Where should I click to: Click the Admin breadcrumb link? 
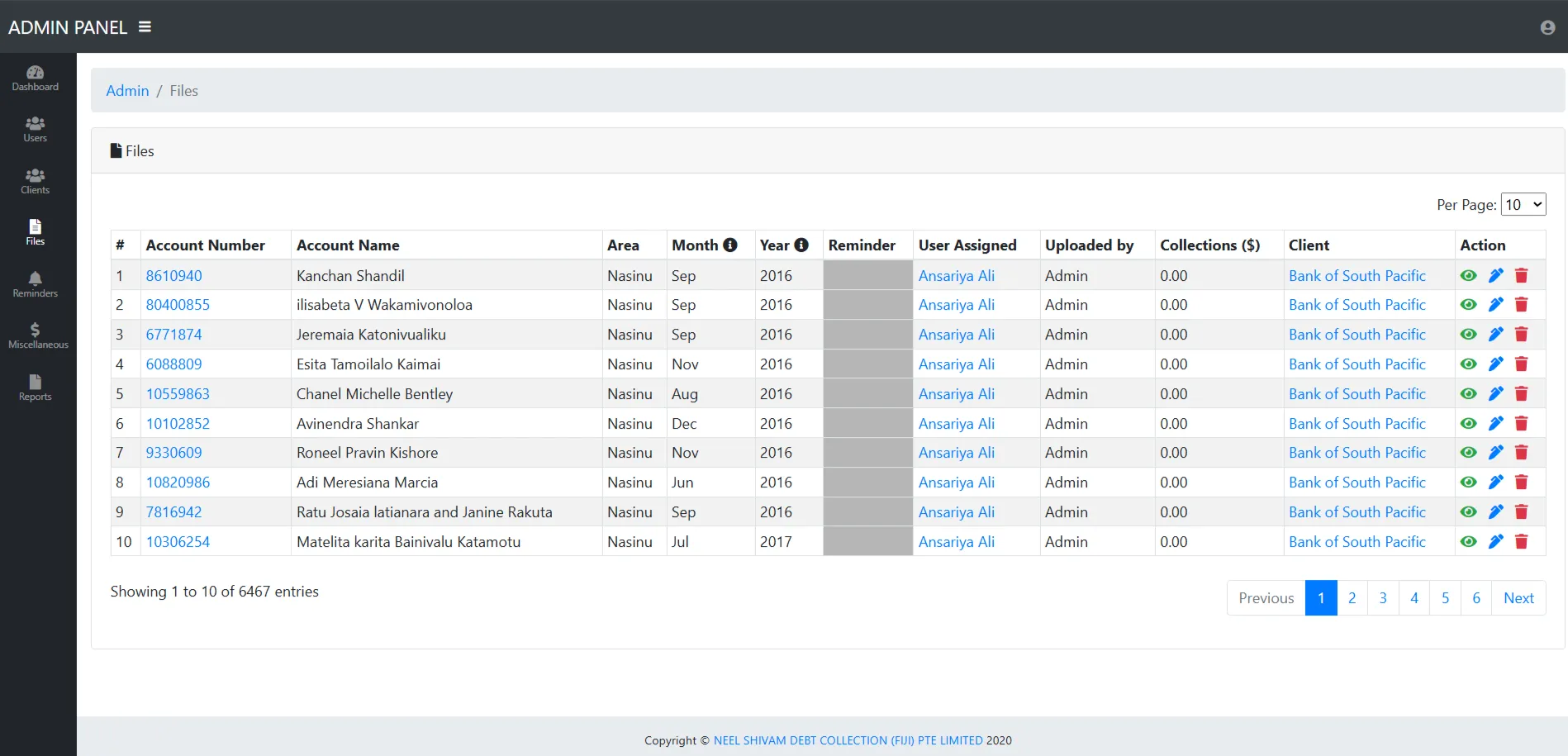pyautogui.click(x=127, y=91)
